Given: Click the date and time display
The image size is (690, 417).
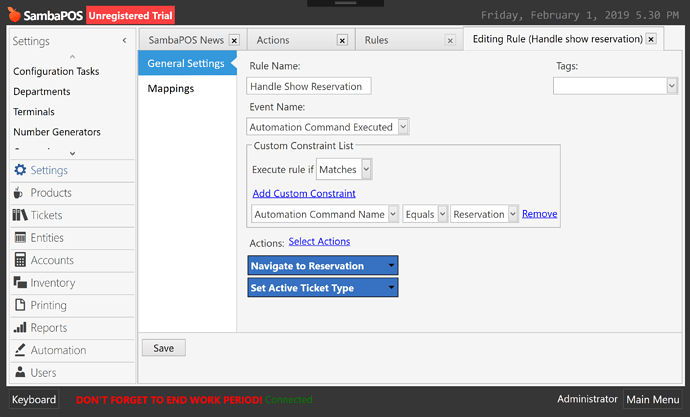Looking at the screenshot, I should point(580,15).
